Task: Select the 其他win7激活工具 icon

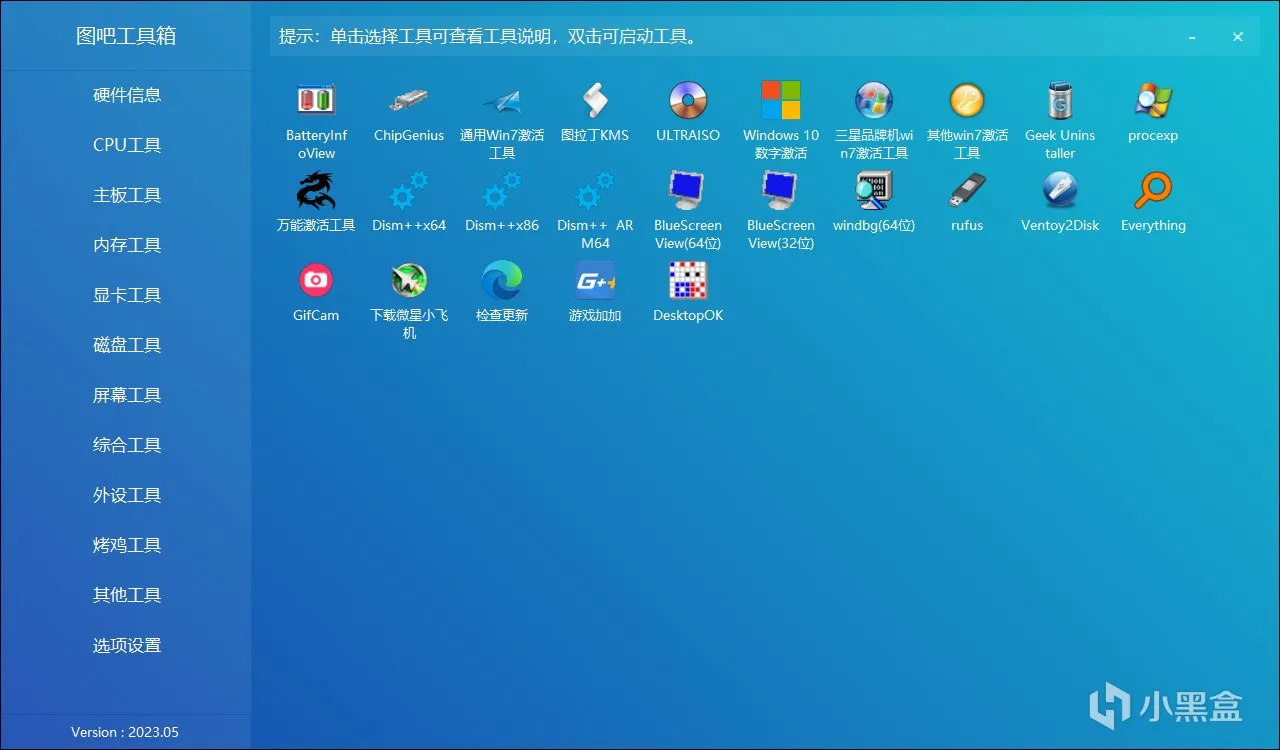Action: point(967,100)
